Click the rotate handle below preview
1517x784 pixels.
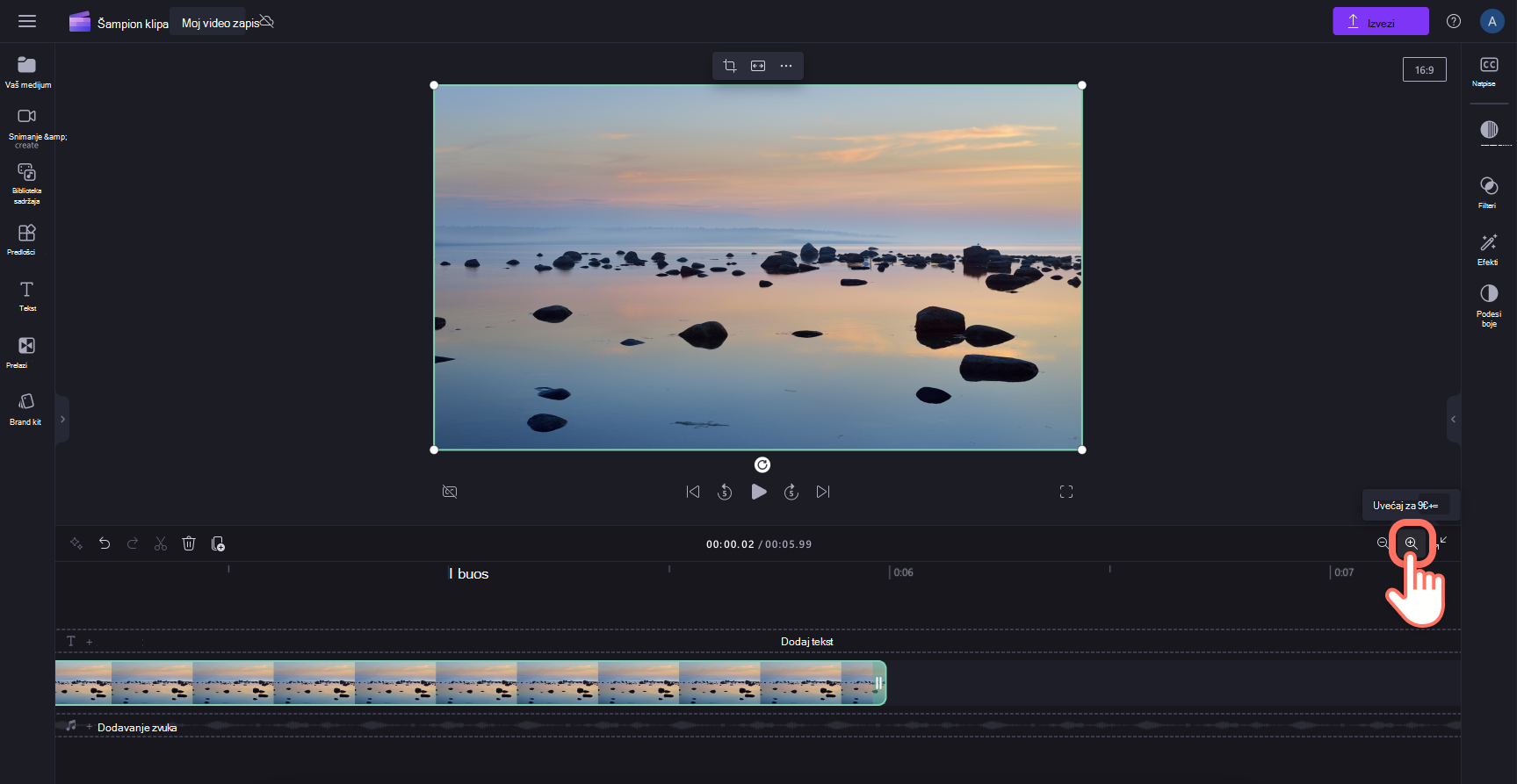pyautogui.click(x=762, y=465)
